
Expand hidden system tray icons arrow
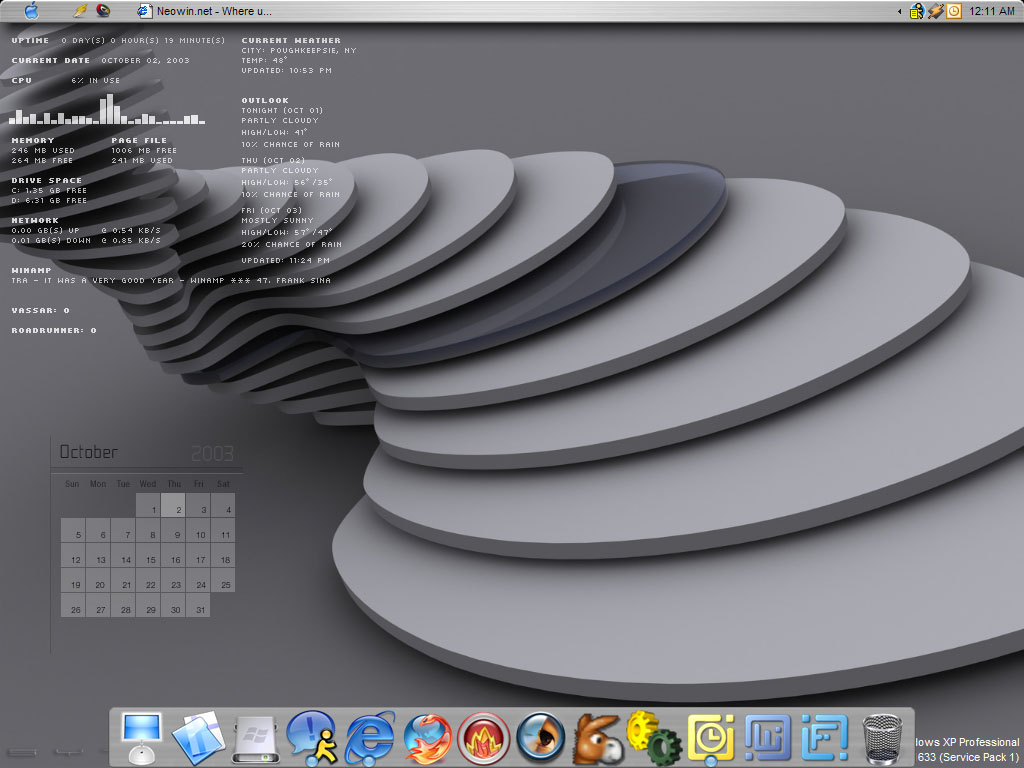899,11
